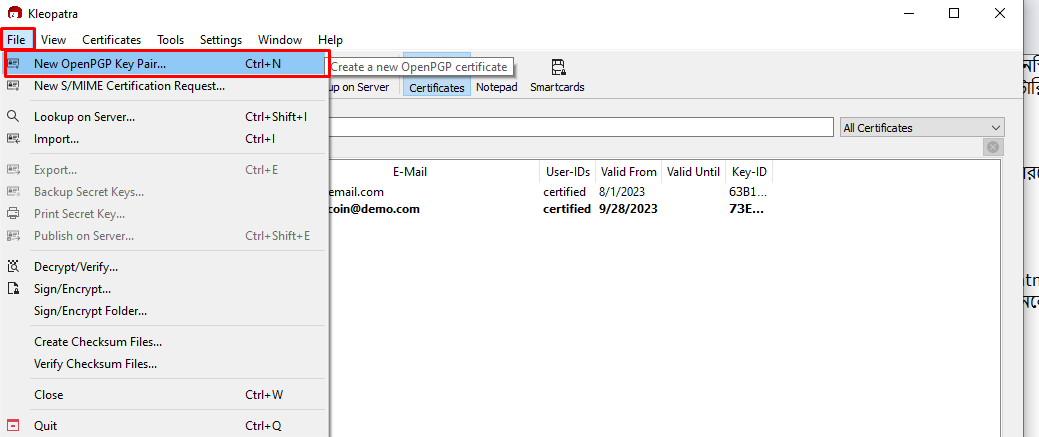Select Import from the File menu
Screen dimensions: 1039x437
pyautogui.click(x=165, y=139)
